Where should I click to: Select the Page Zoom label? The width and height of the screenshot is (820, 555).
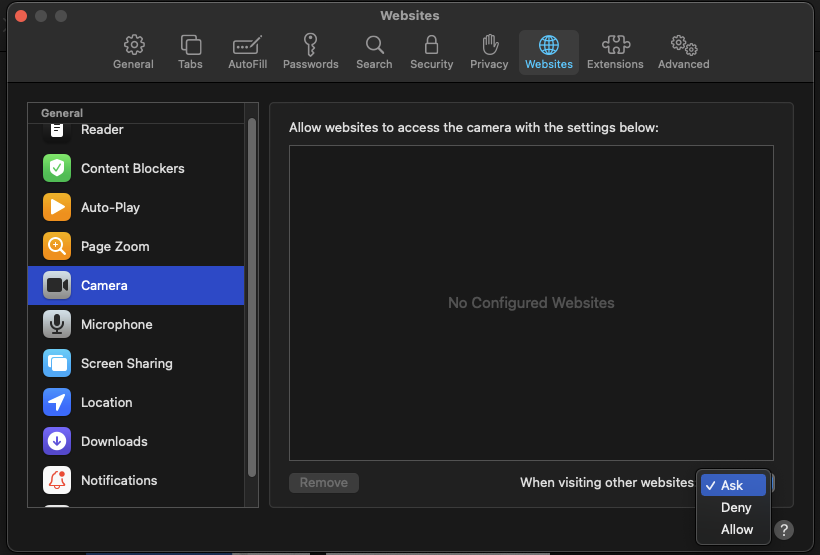pyautogui.click(x=115, y=246)
